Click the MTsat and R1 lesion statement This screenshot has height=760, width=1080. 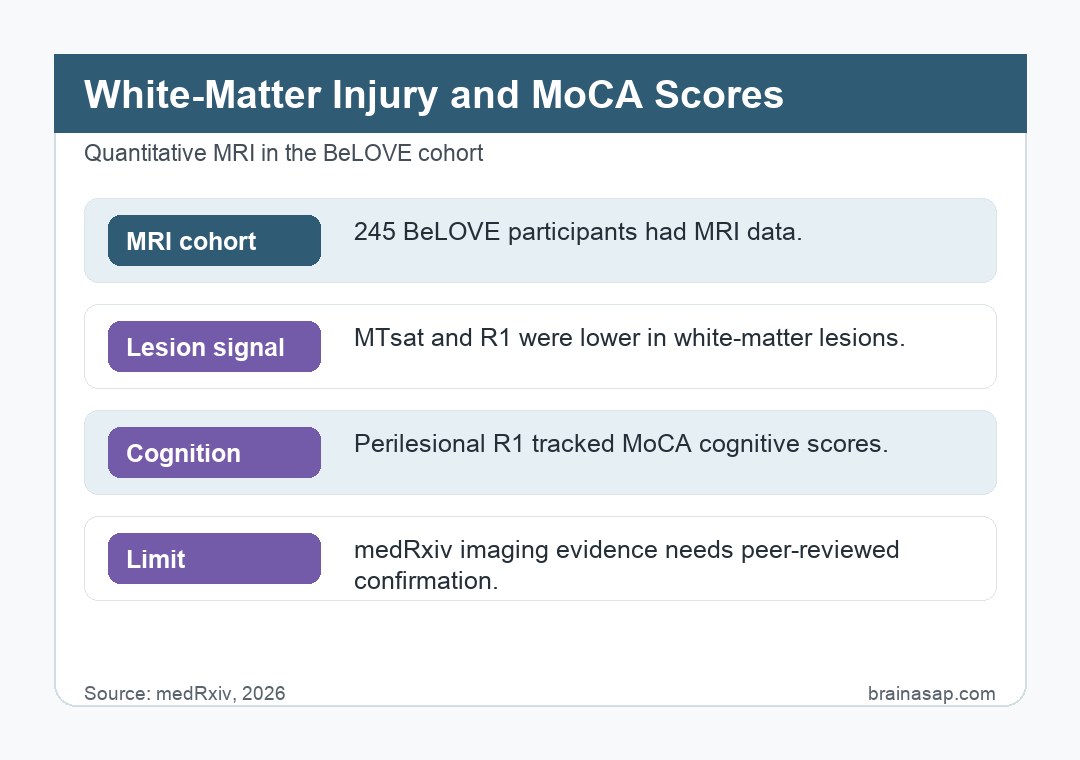(630, 338)
